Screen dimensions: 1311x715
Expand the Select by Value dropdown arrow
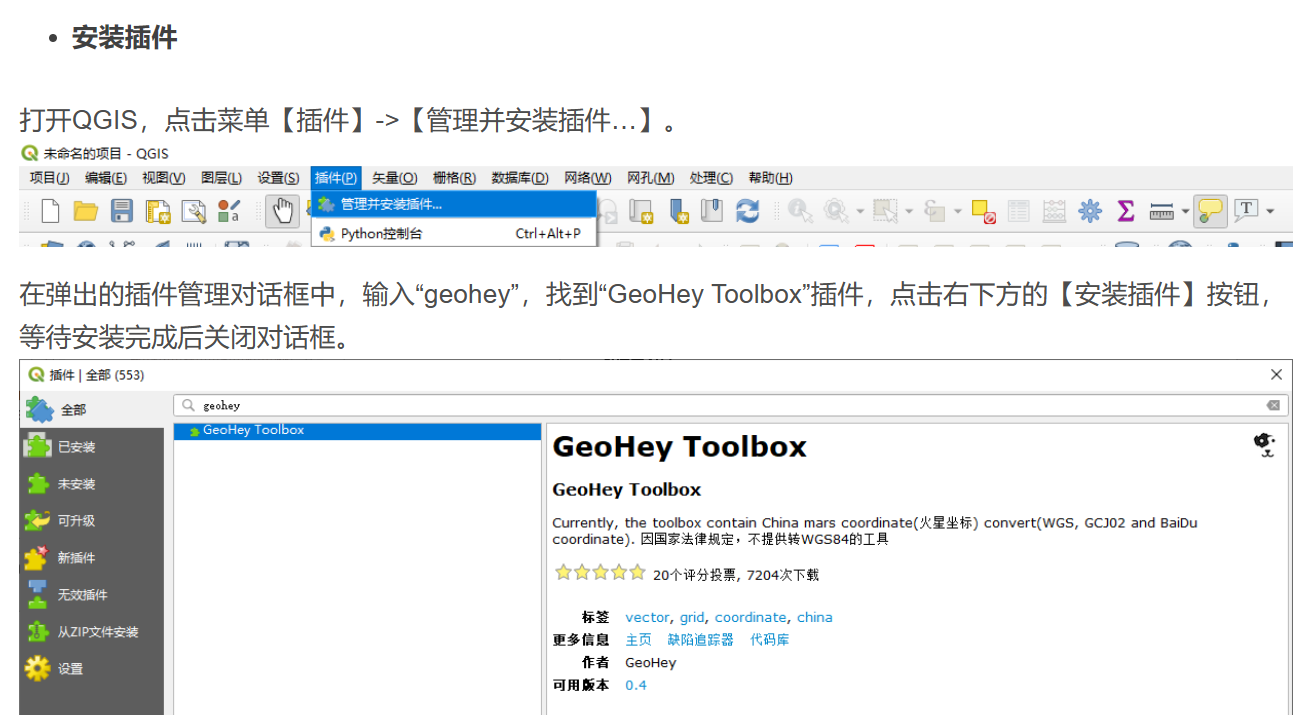(958, 212)
